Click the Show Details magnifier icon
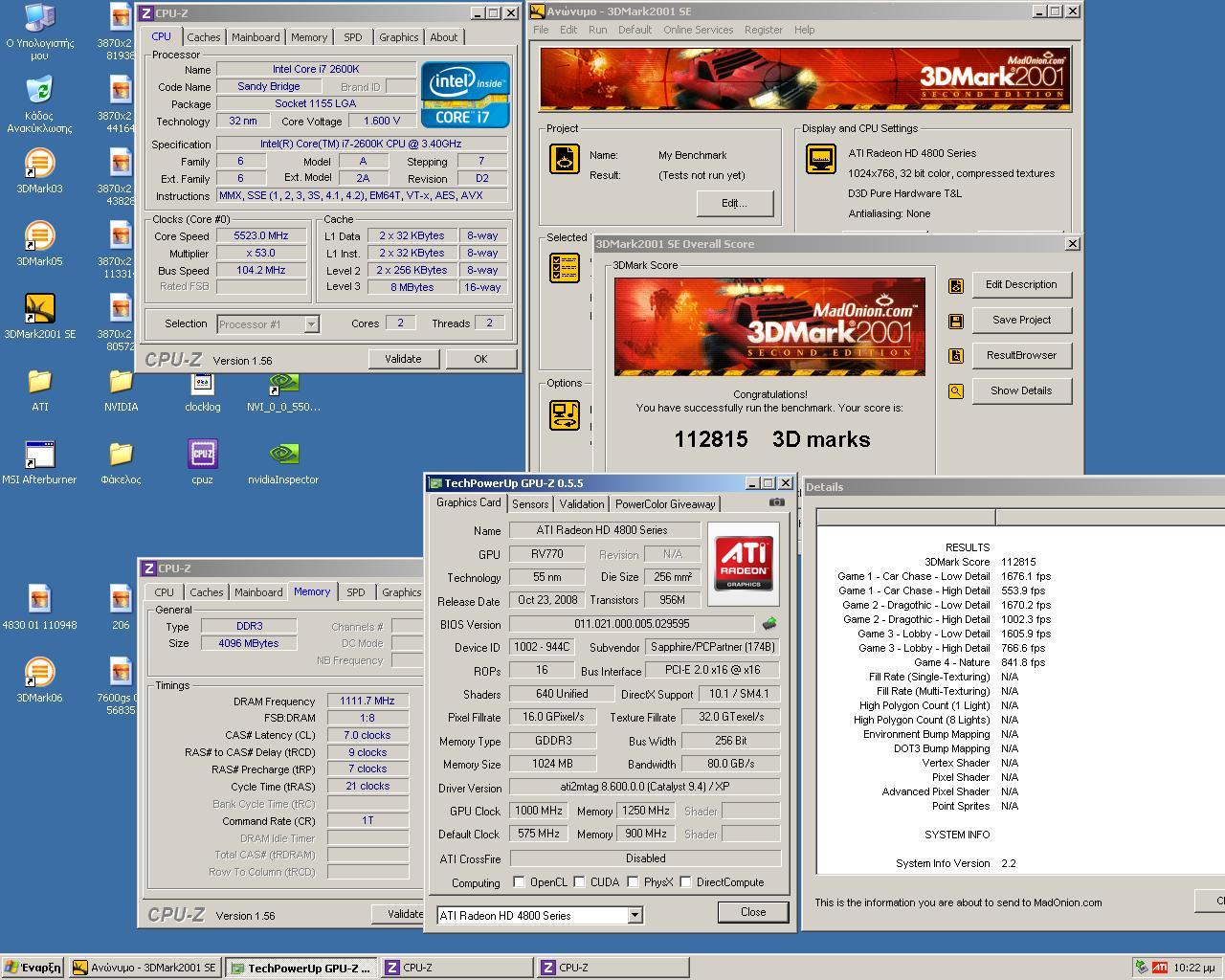 [955, 391]
